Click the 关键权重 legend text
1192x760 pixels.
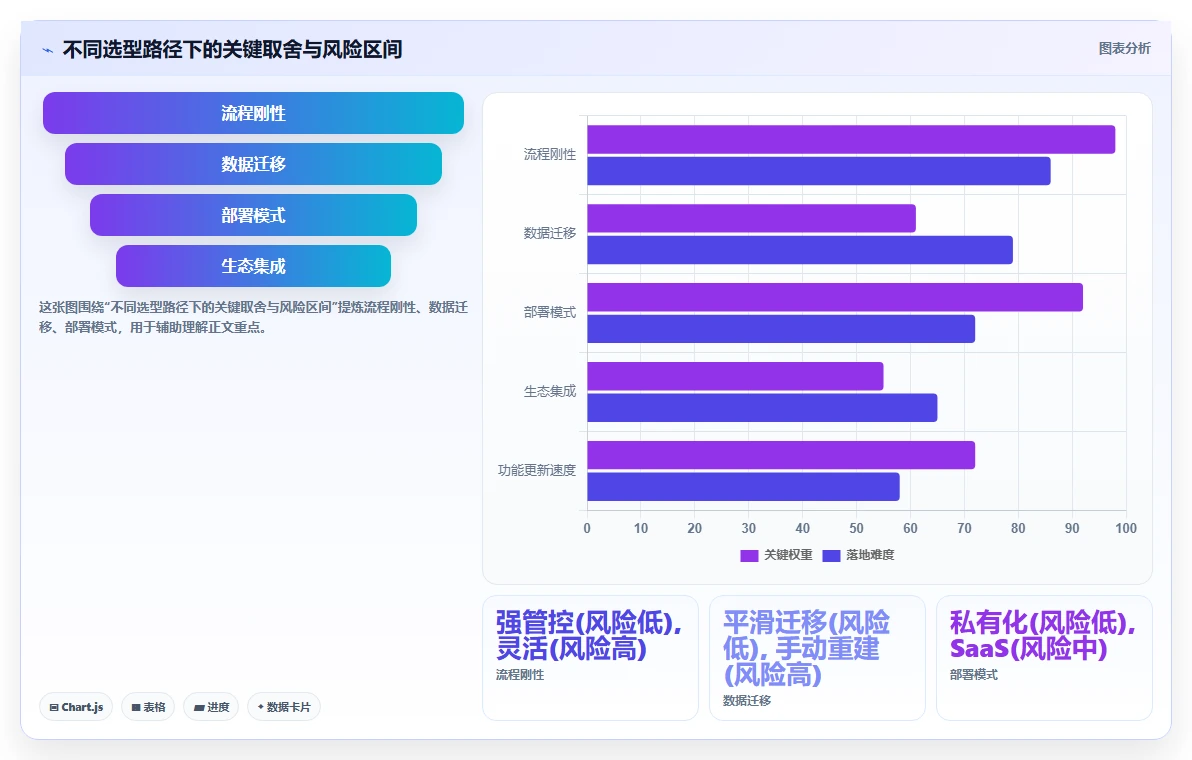[x=788, y=556]
